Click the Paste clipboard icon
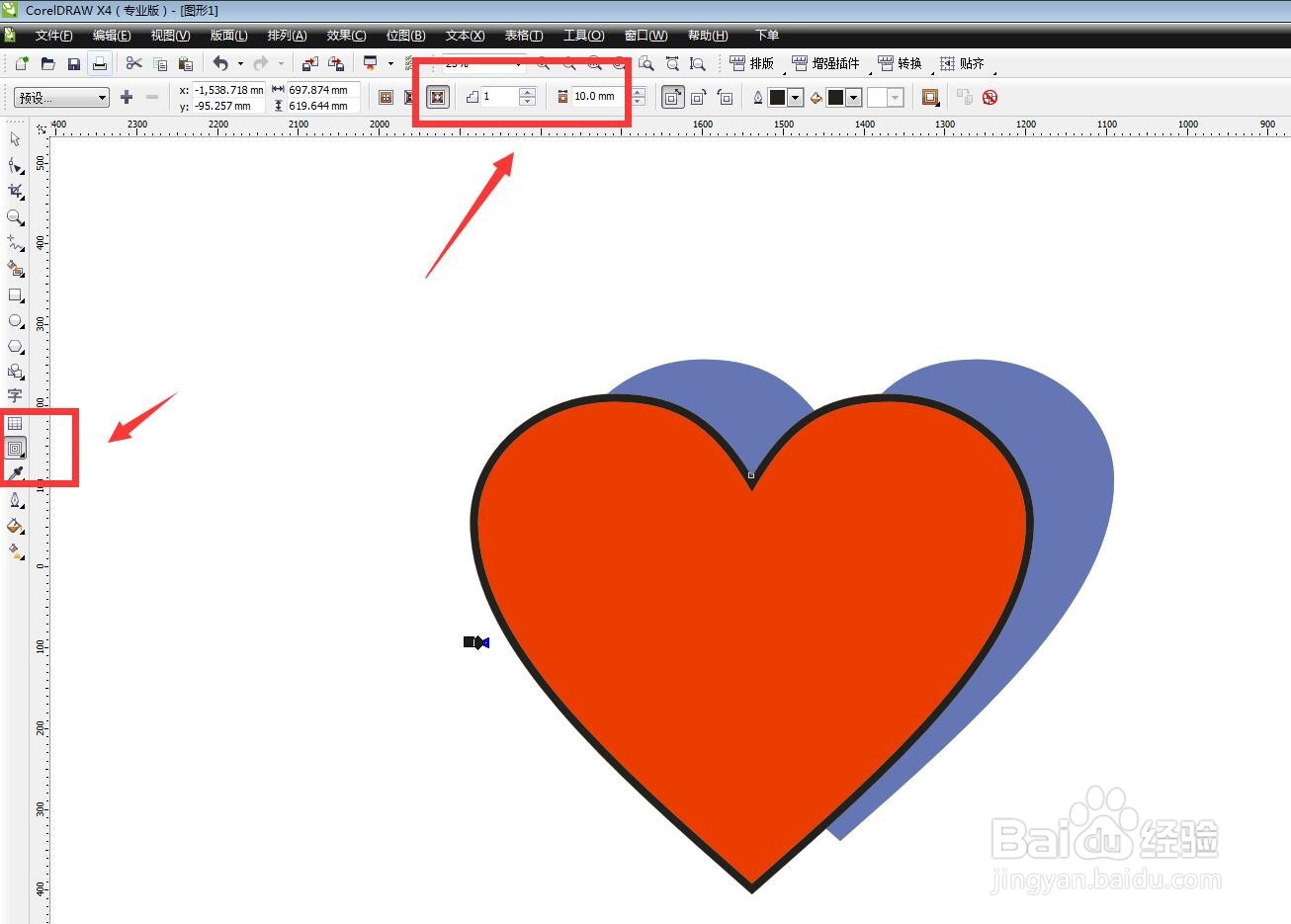Image resolution: width=1291 pixels, height=924 pixels. pyautogui.click(x=186, y=63)
